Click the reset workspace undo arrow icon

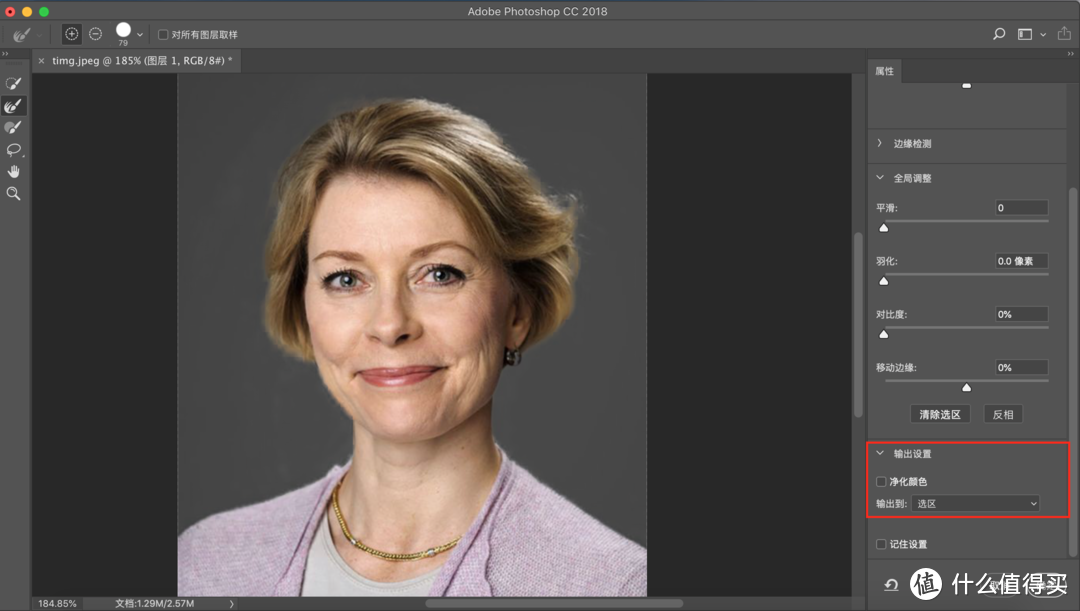891,585
